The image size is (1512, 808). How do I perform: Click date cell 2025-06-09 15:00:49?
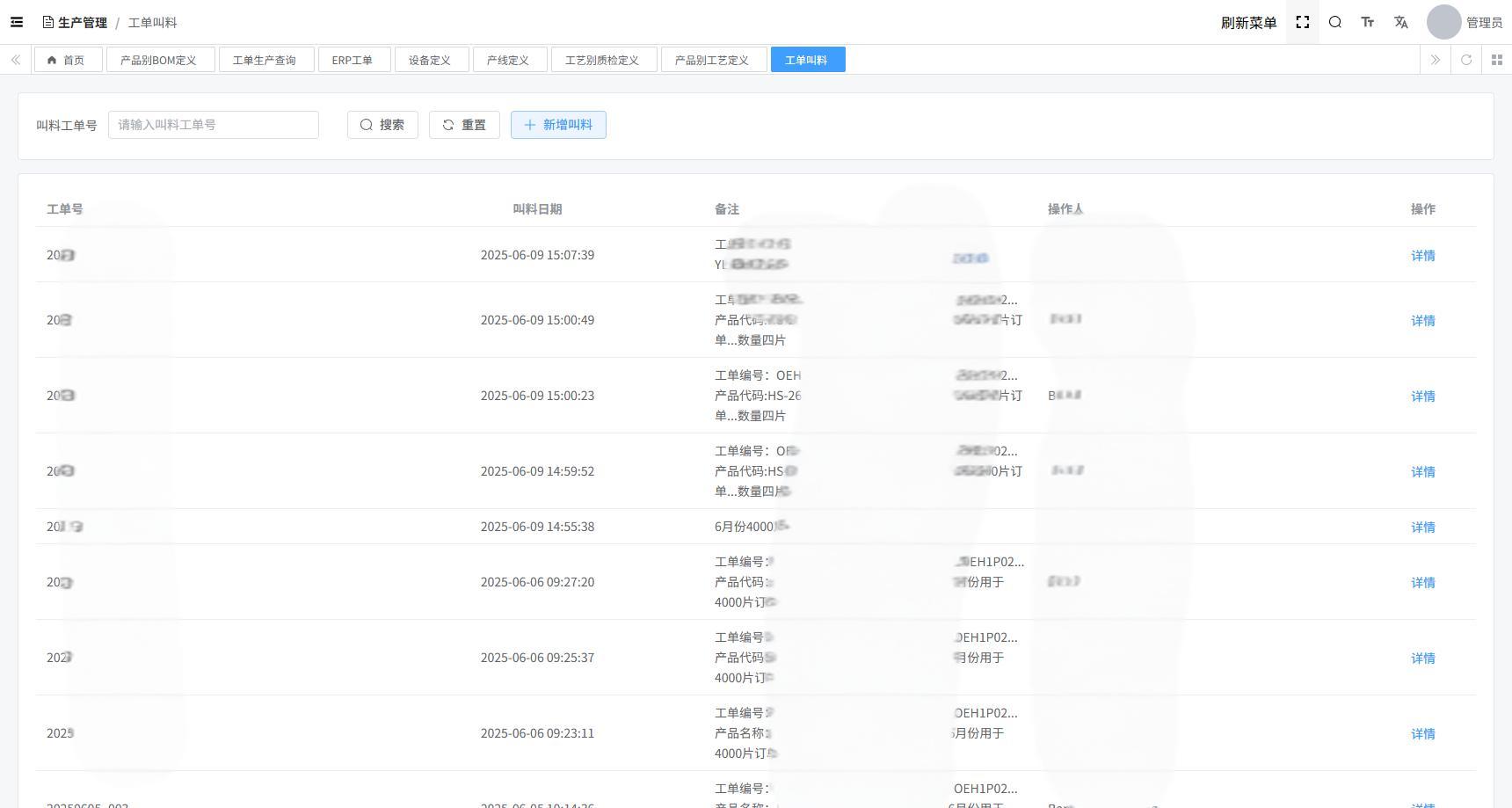coord(537,320)
